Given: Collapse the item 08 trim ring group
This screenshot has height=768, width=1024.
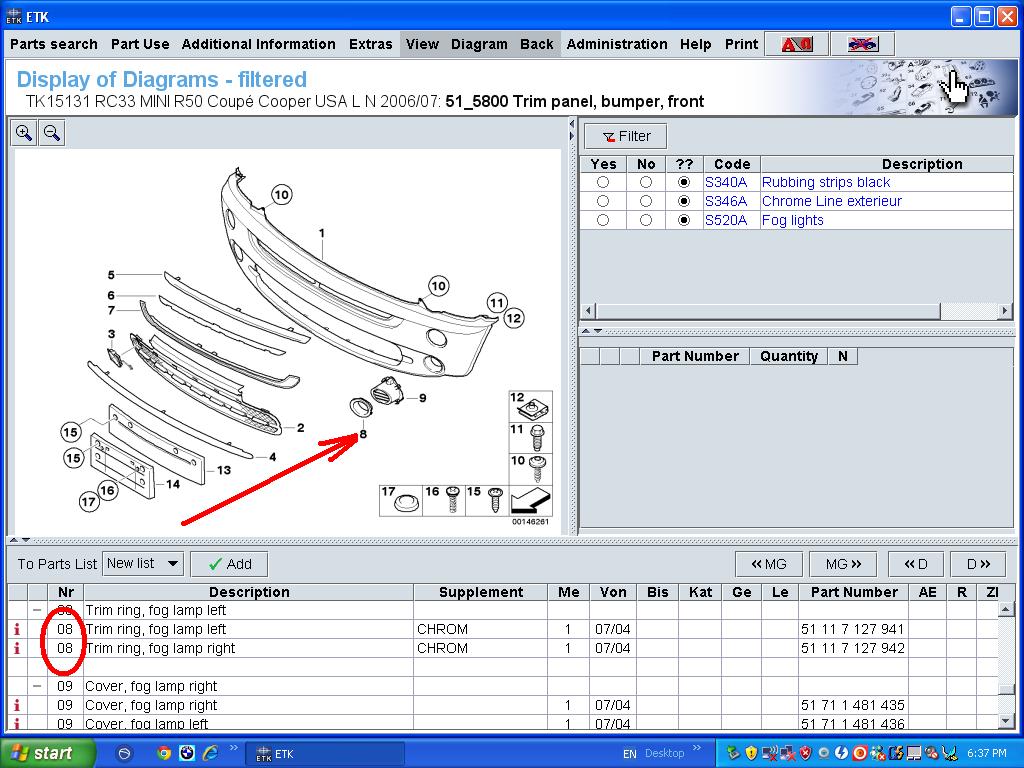Looking at the screenshot, I should coord(37,610).
